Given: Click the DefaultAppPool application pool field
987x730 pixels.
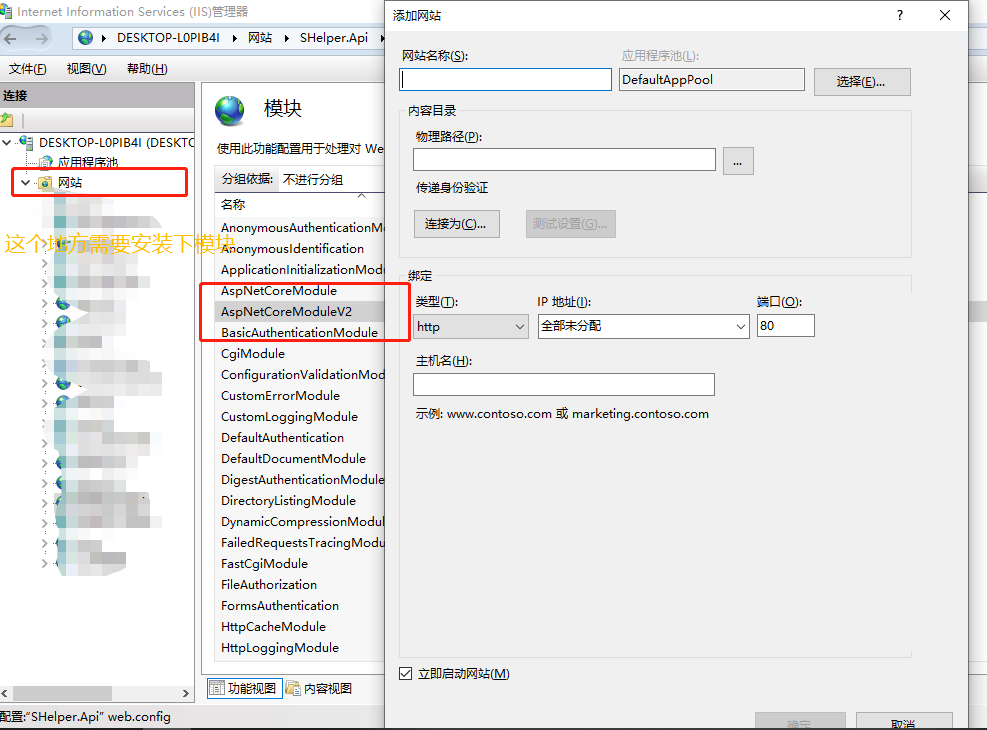Looking at the screenshot, I should point(711,79).
